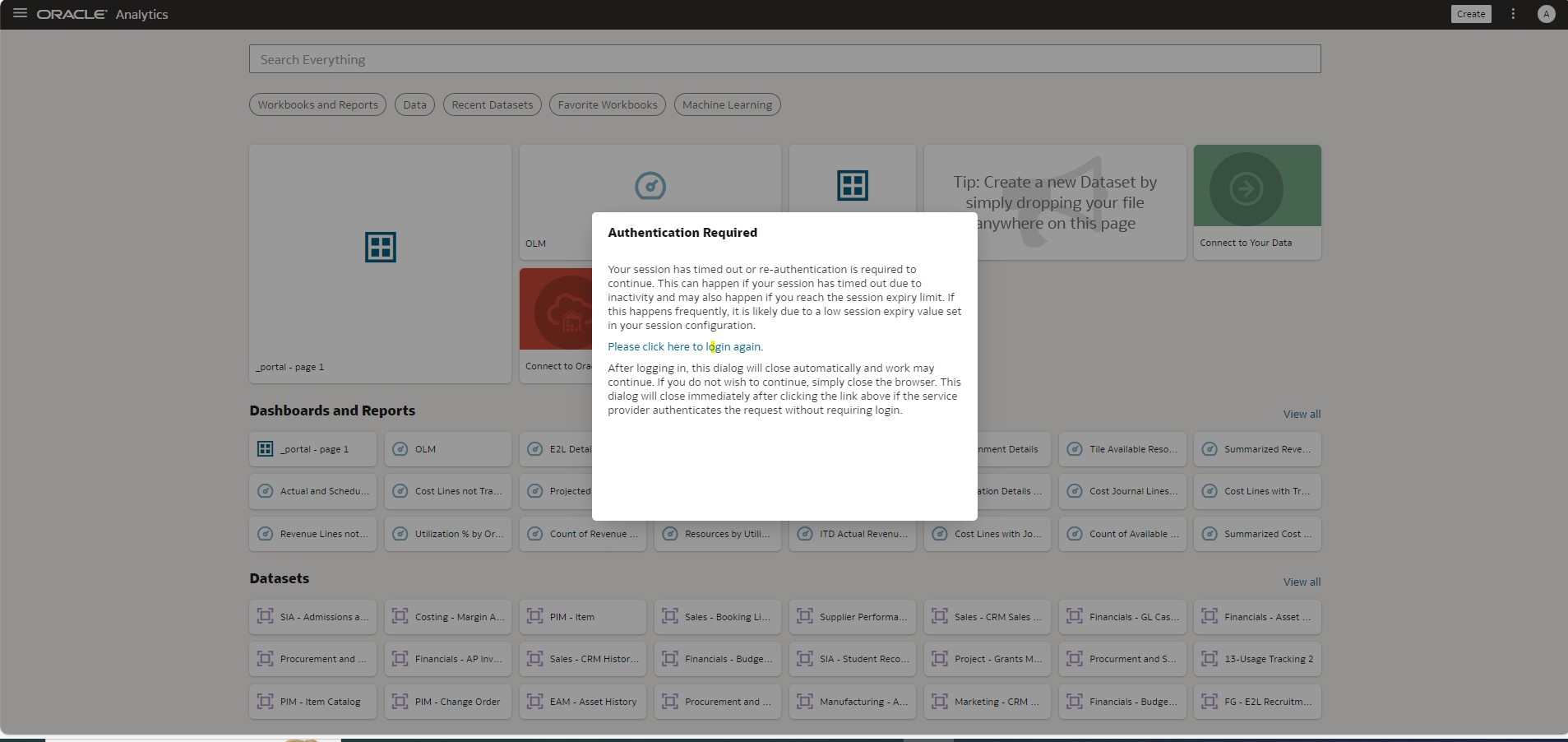Open Supplier Performa... dataset icon
Image resolution: width=1568 pixels, height=742 pixels.
[804, 616]
